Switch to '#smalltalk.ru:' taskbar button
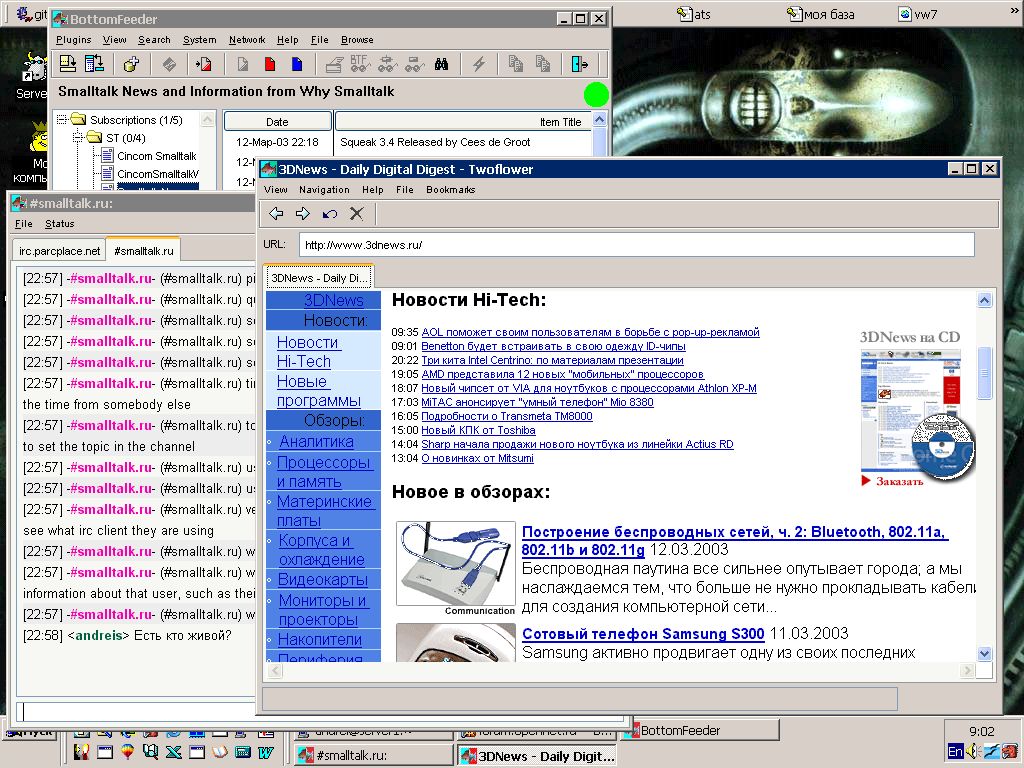1024x768 pixels. (x=373, y=755)
